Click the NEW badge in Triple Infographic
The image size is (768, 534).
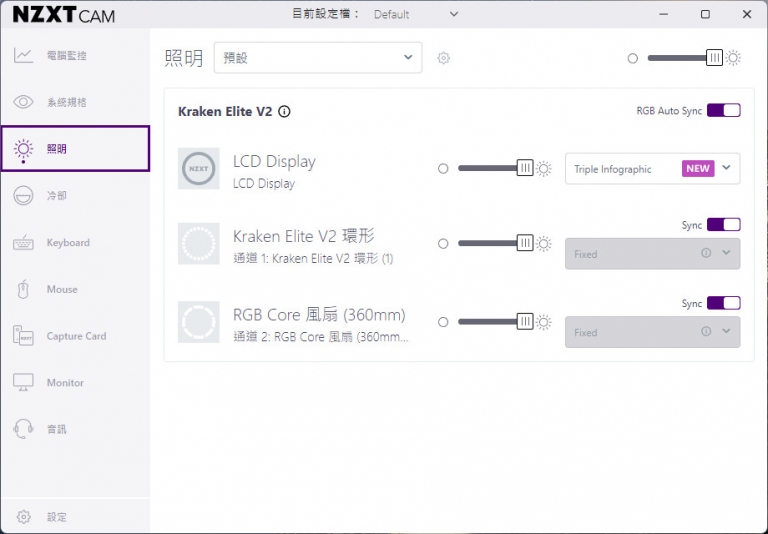tap(698, 169)
